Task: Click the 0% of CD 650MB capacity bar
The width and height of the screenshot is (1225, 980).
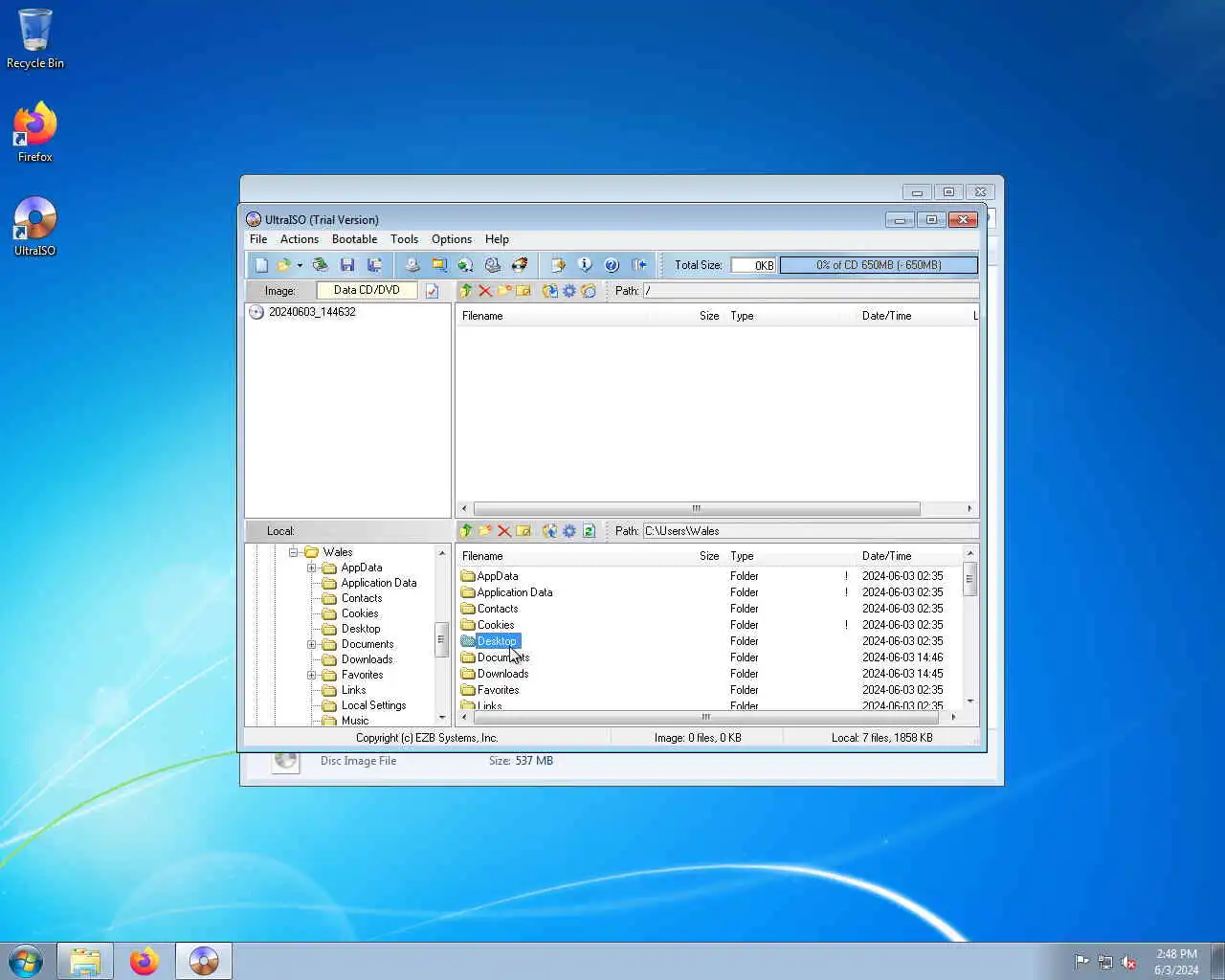Action: (879, 265)
